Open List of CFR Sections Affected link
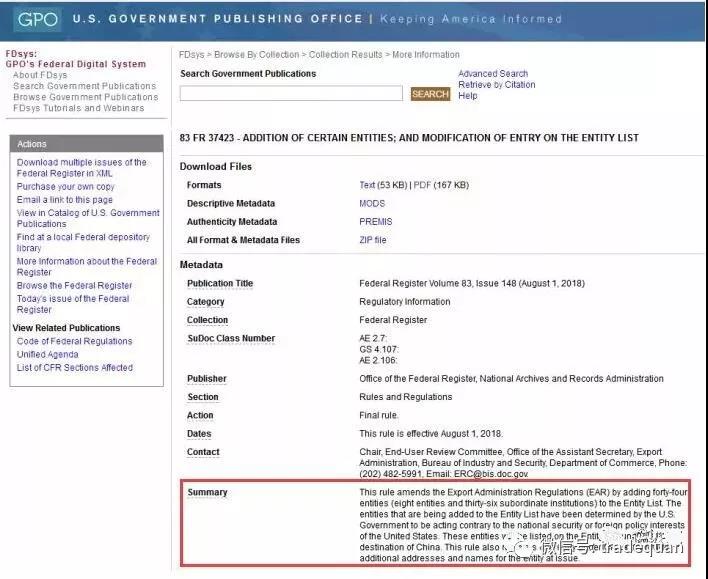 pos(75,368)
